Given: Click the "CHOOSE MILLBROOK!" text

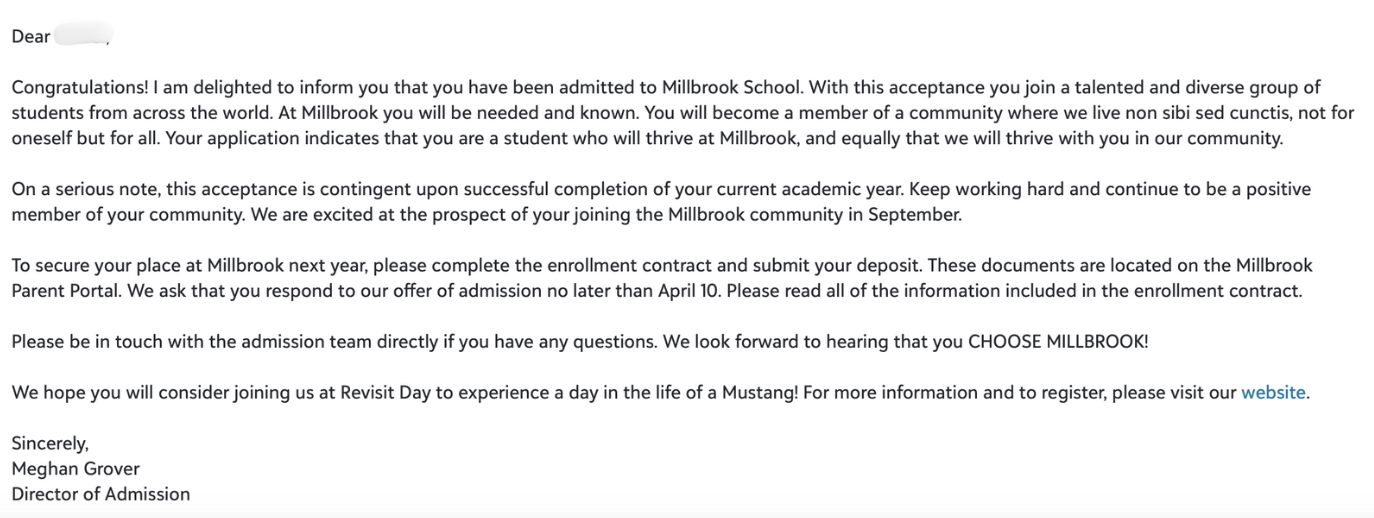Looking at the screenshot, I should pos(1058,341).
